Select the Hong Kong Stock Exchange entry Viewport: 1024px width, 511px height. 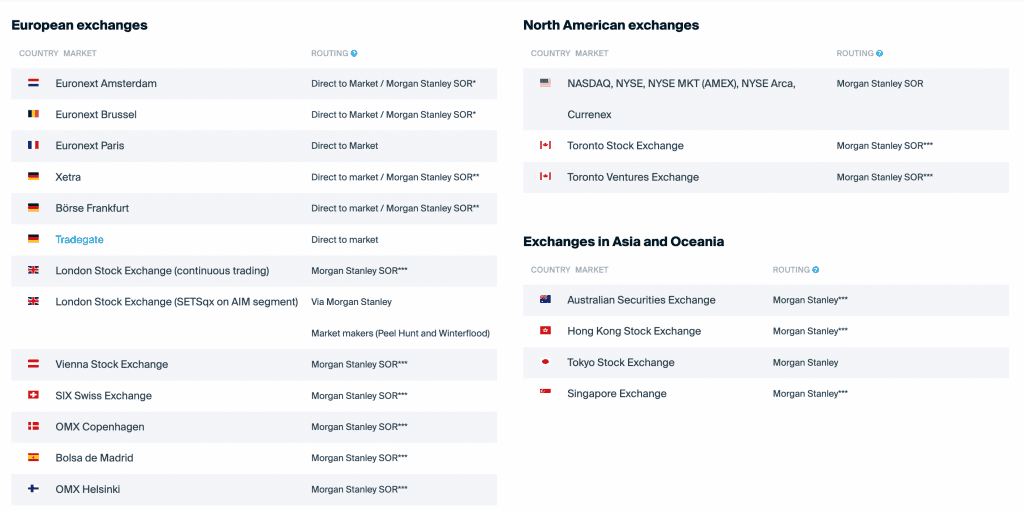coord(633,331)
